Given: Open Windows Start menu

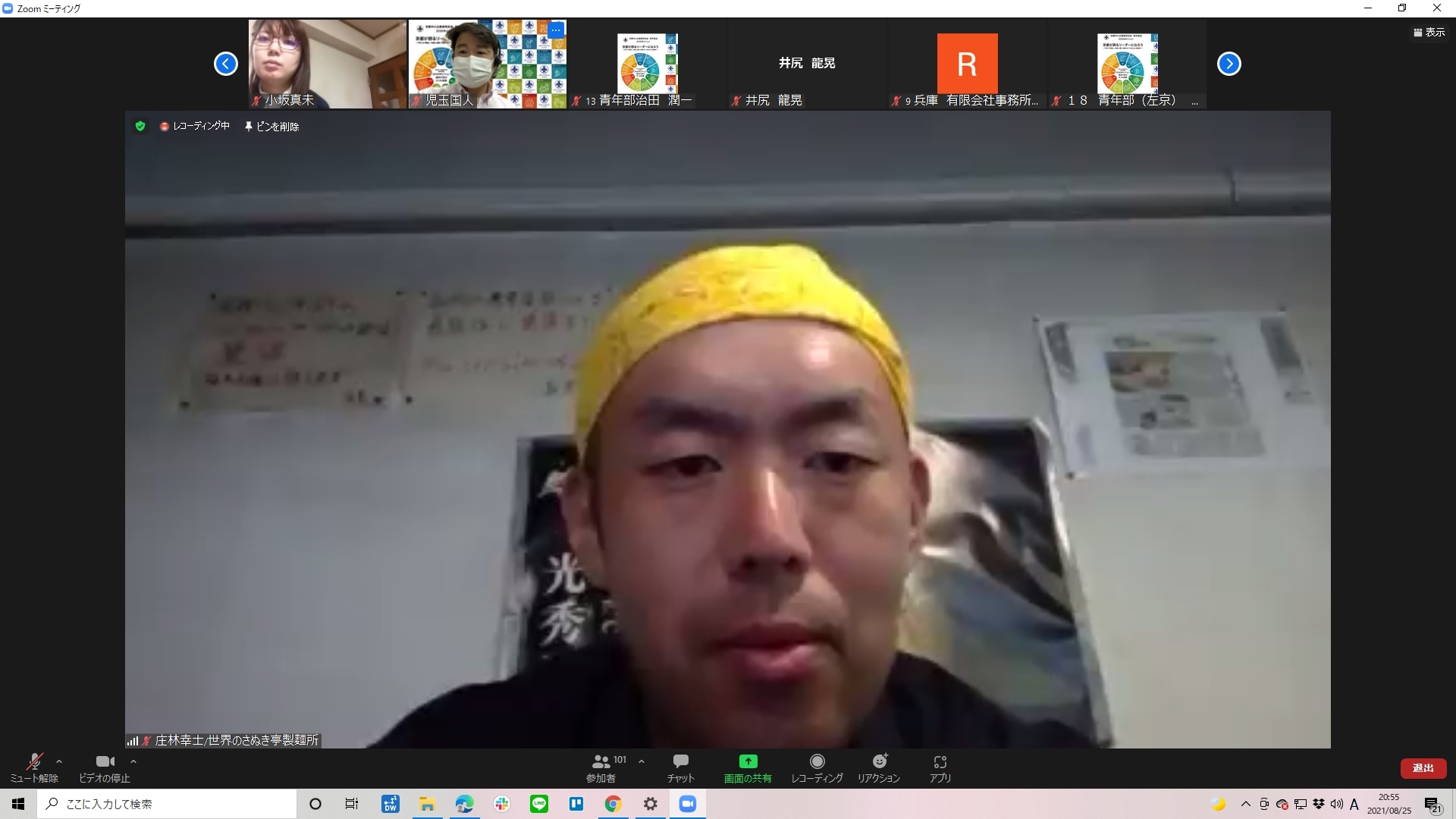Looking at the screenshot, I should 18,804.
